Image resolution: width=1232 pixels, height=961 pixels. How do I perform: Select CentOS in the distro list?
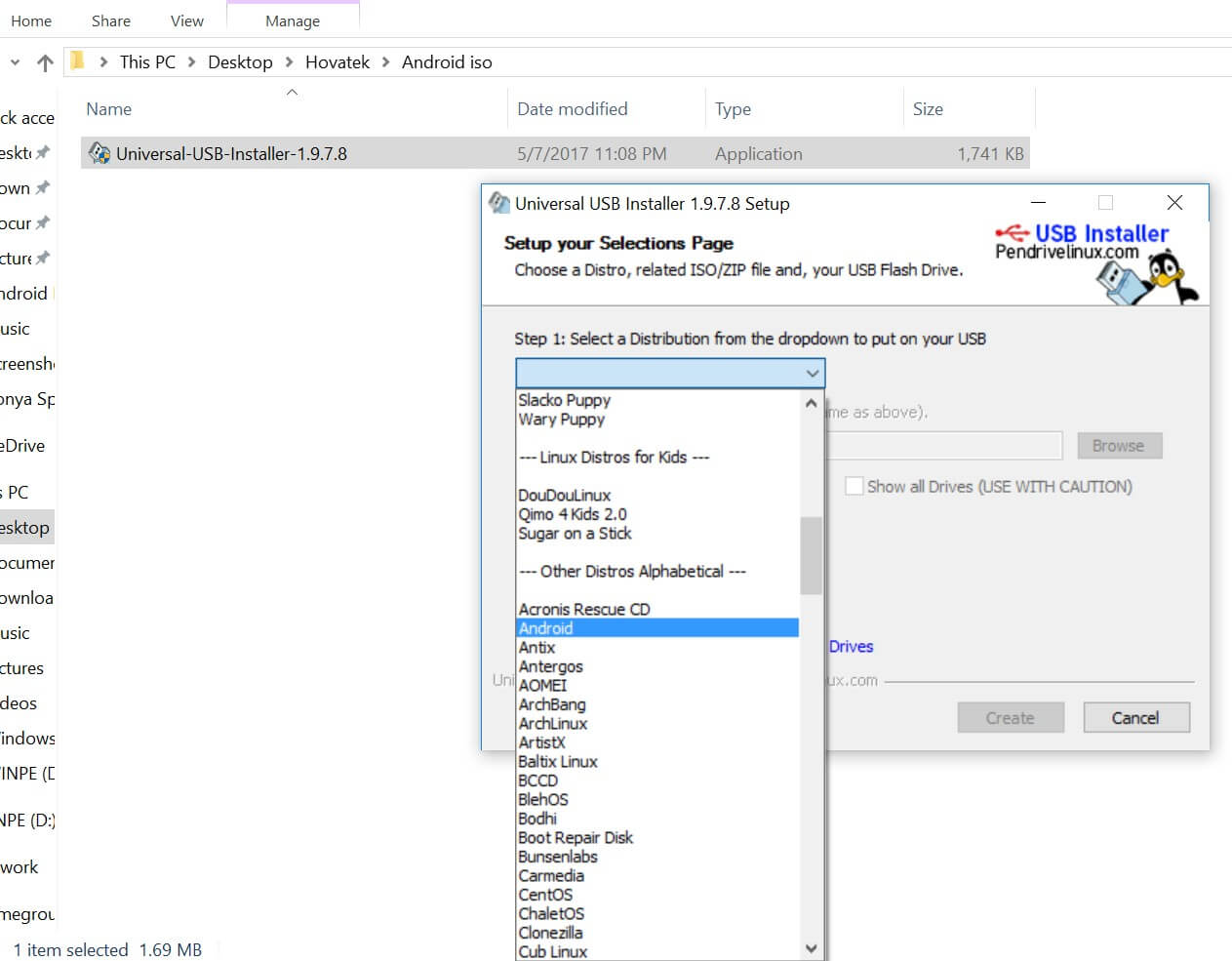(545, 894)
